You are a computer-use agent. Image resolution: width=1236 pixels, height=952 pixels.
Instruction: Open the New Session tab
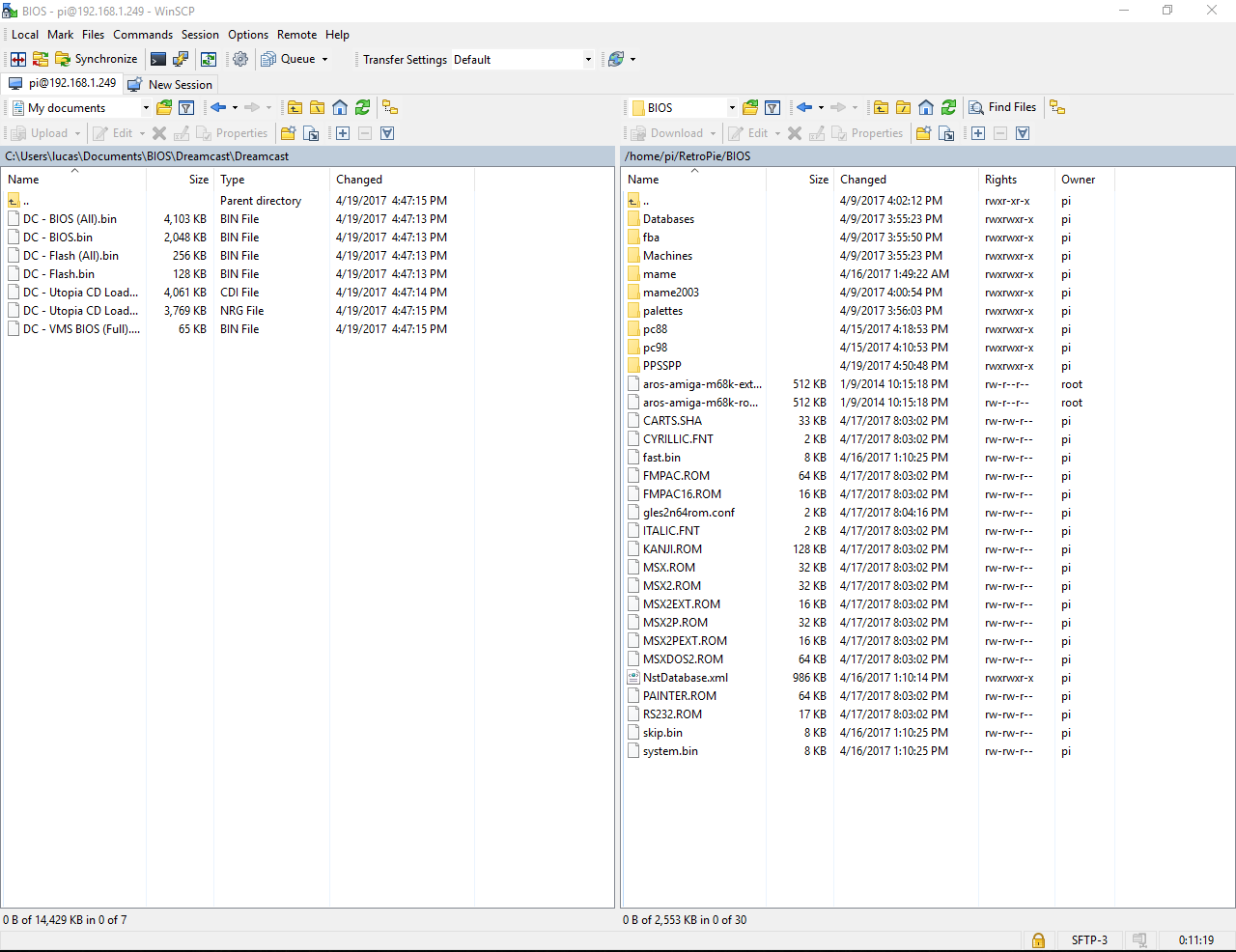point(171,85)
